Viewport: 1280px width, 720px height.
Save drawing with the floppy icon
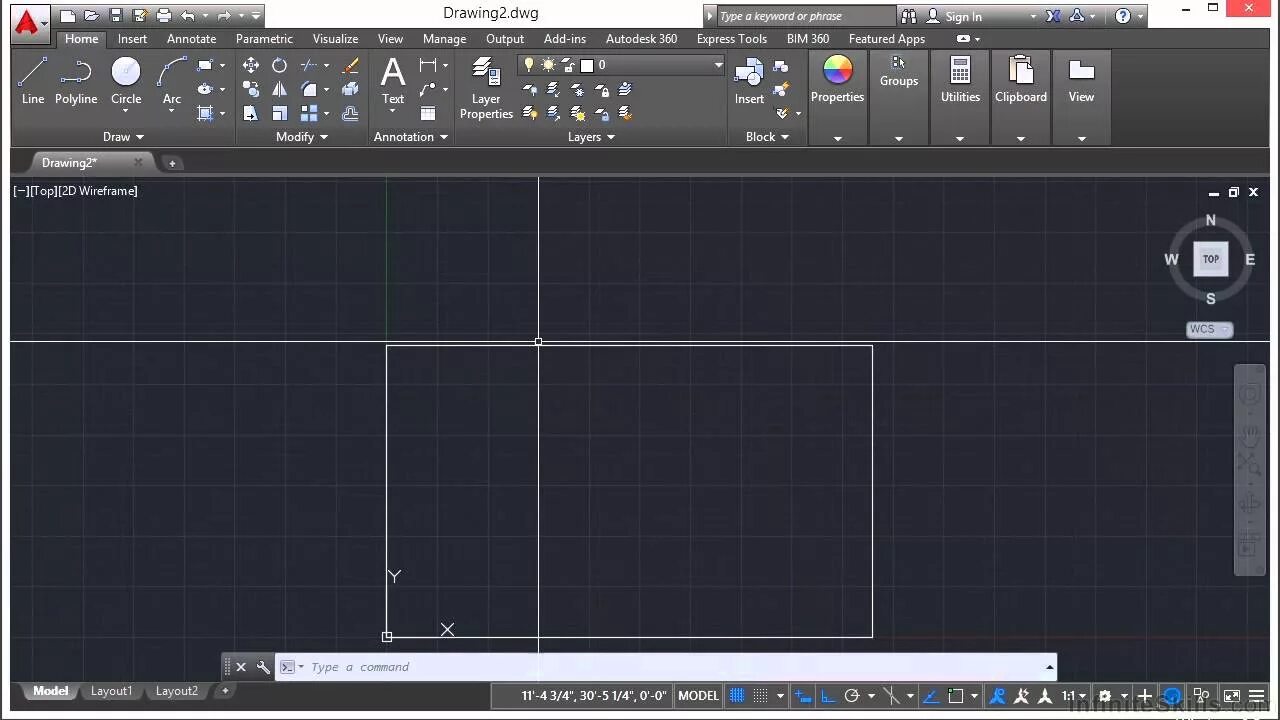click(116, 16)
